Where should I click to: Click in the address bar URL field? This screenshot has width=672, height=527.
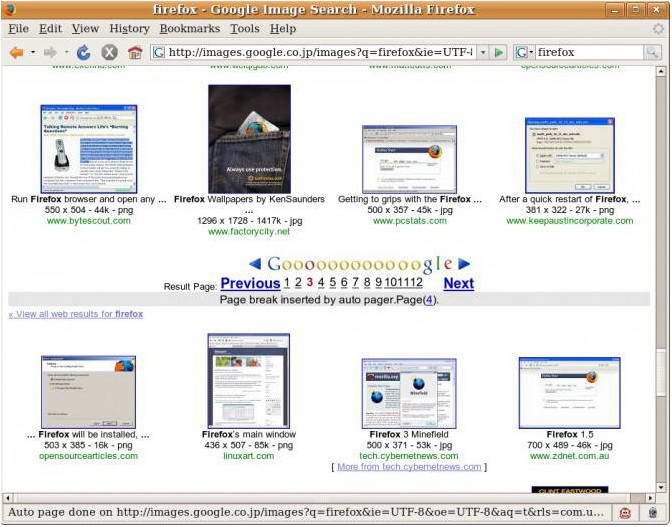tap(321, 52)
